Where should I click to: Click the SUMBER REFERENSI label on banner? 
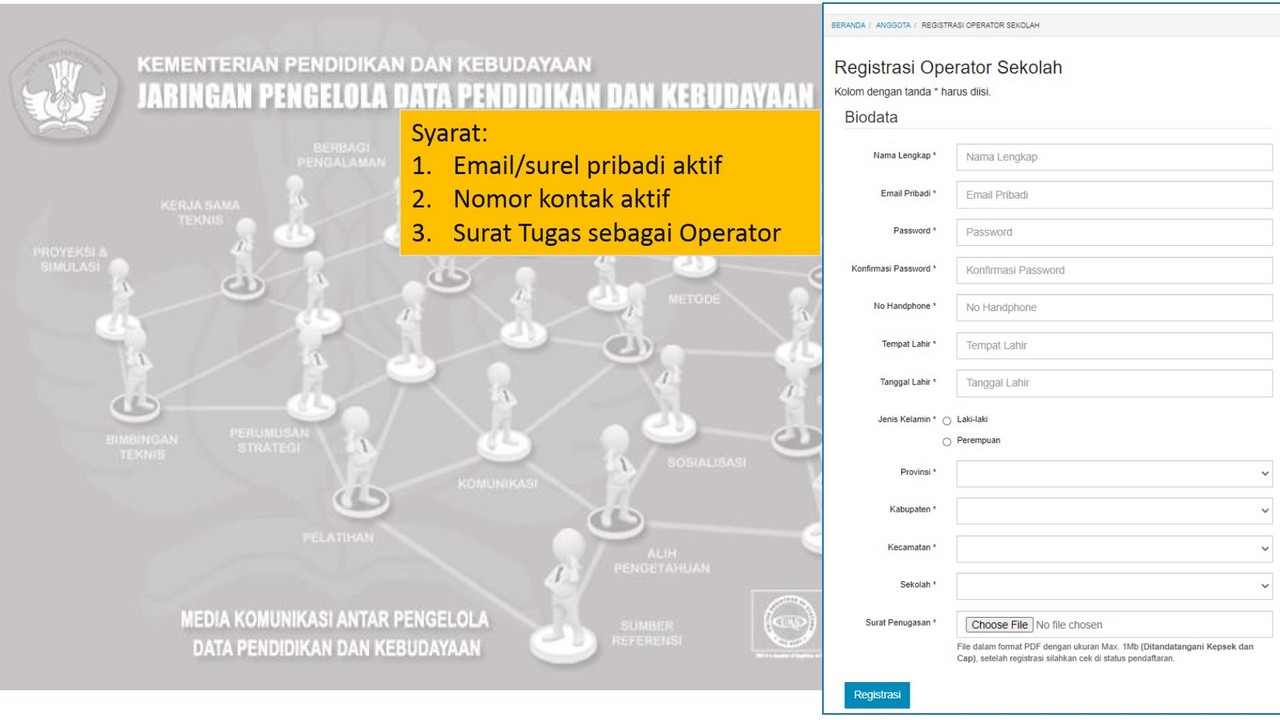(646, 633)
